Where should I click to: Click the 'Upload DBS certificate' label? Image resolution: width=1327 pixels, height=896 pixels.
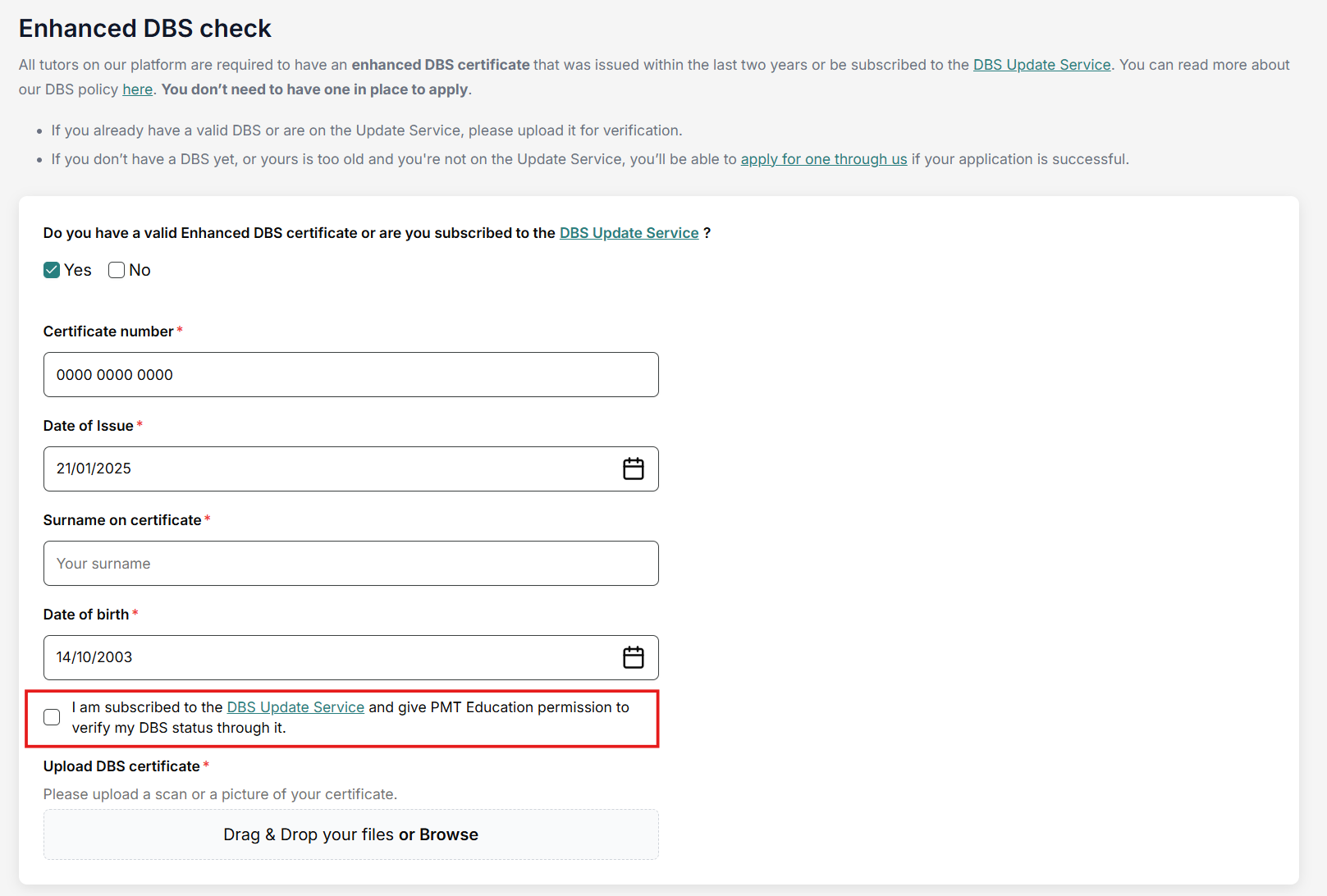tap(121, 766)
